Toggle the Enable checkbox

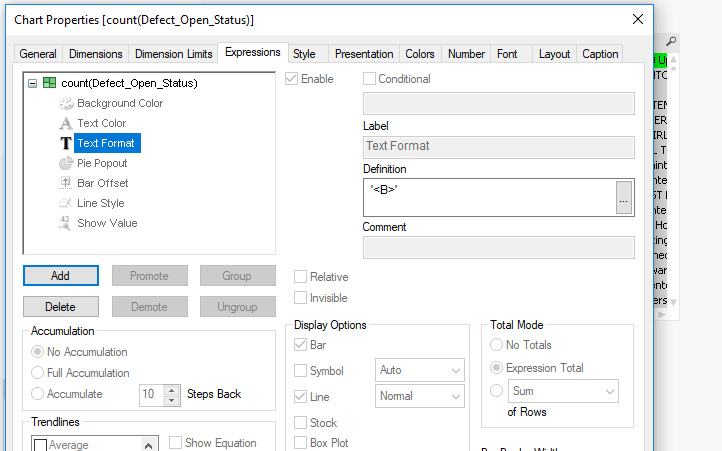[x=291, y=79]
